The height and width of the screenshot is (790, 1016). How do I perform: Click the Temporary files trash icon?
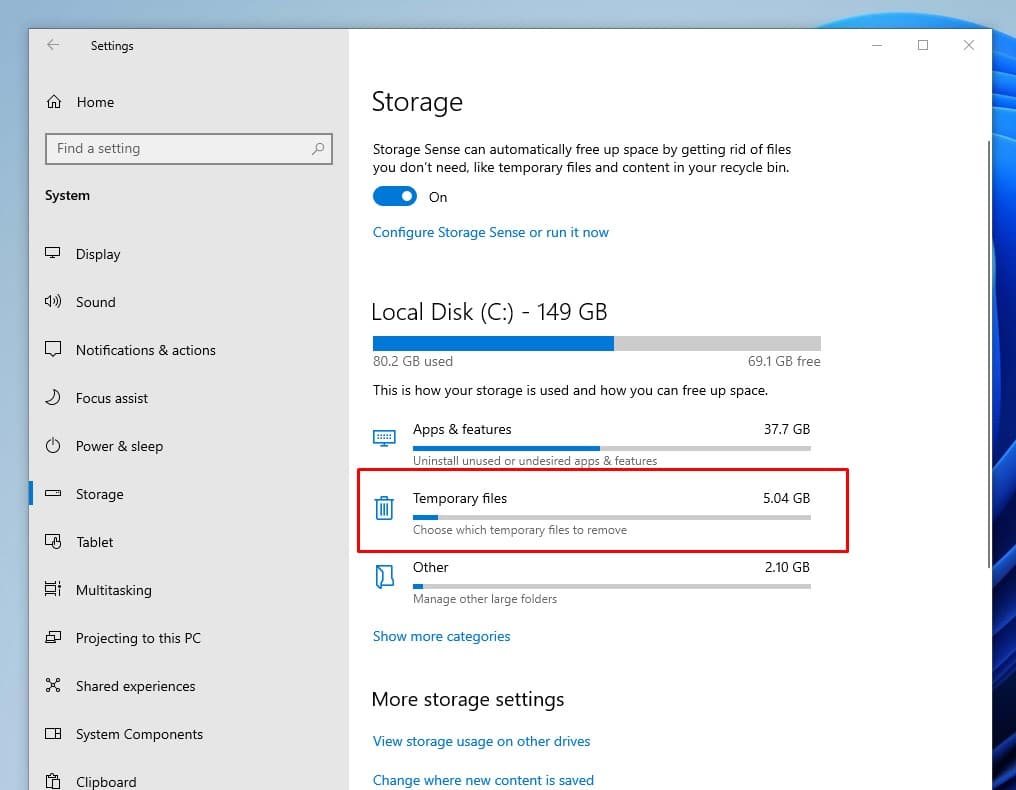click(x=384, y=508)
